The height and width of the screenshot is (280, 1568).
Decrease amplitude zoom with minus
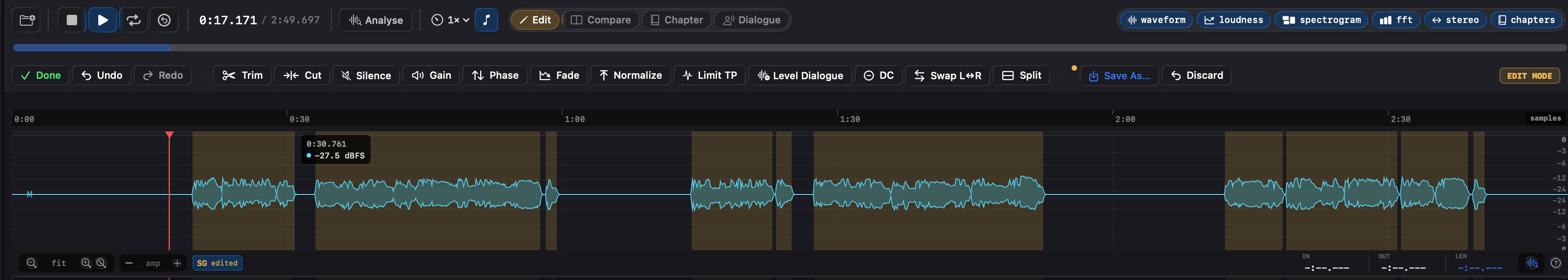(x=129, y=263)
